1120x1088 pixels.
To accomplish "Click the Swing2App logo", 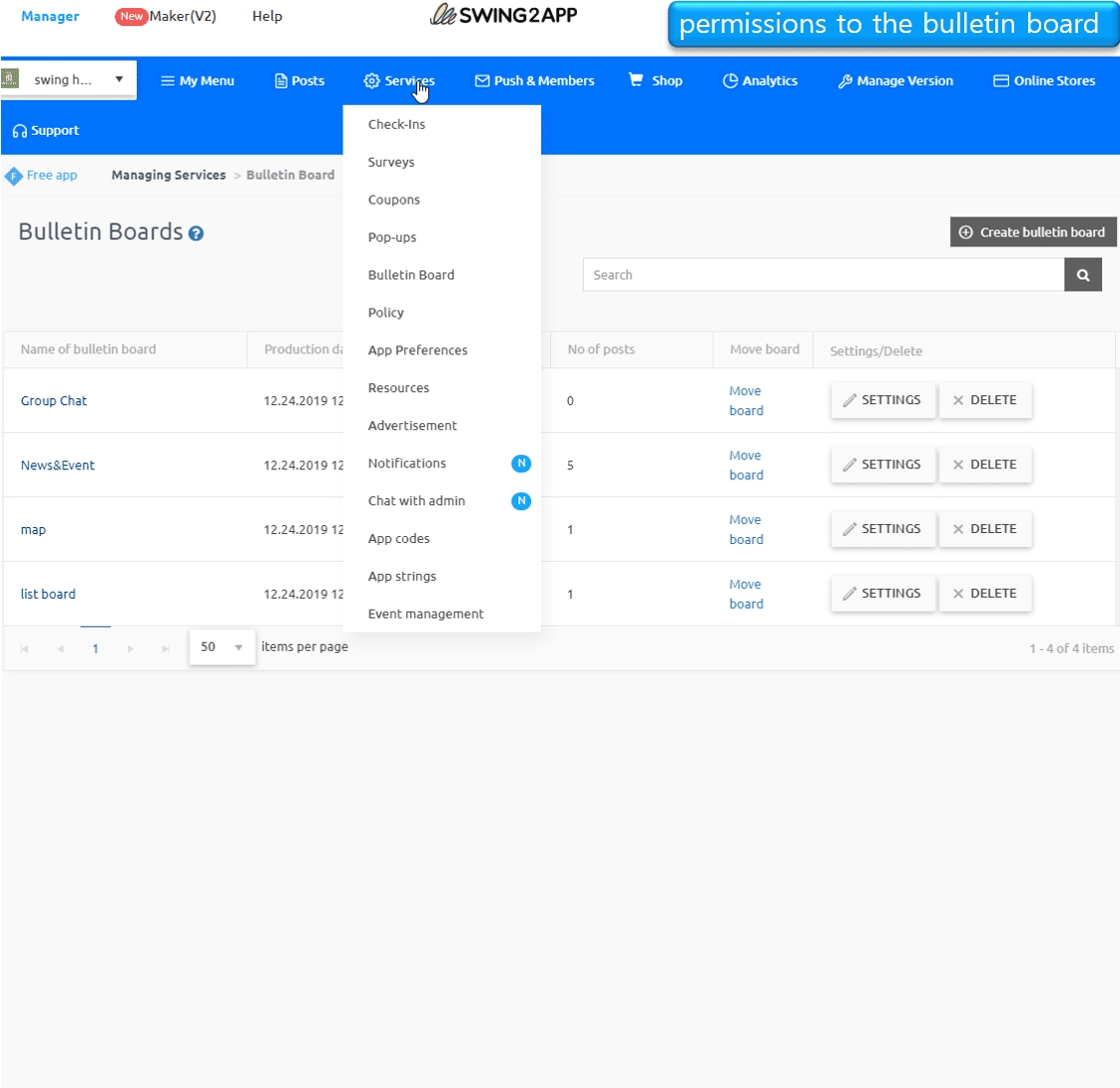I will [x=503, y=15].
